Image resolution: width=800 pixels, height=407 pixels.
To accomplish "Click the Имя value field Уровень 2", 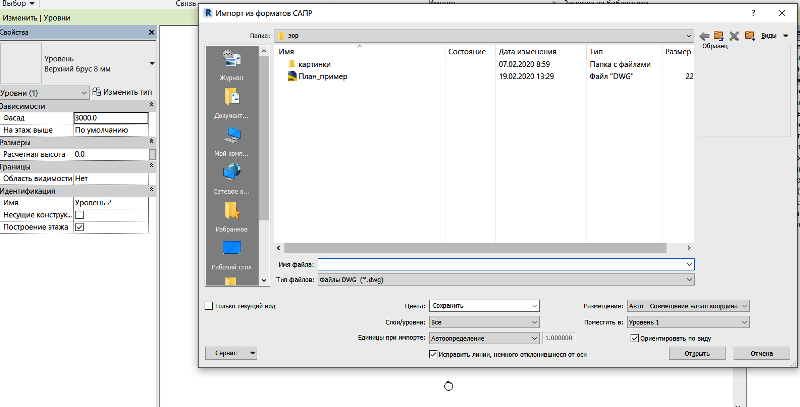I will (x=111, y=202).
